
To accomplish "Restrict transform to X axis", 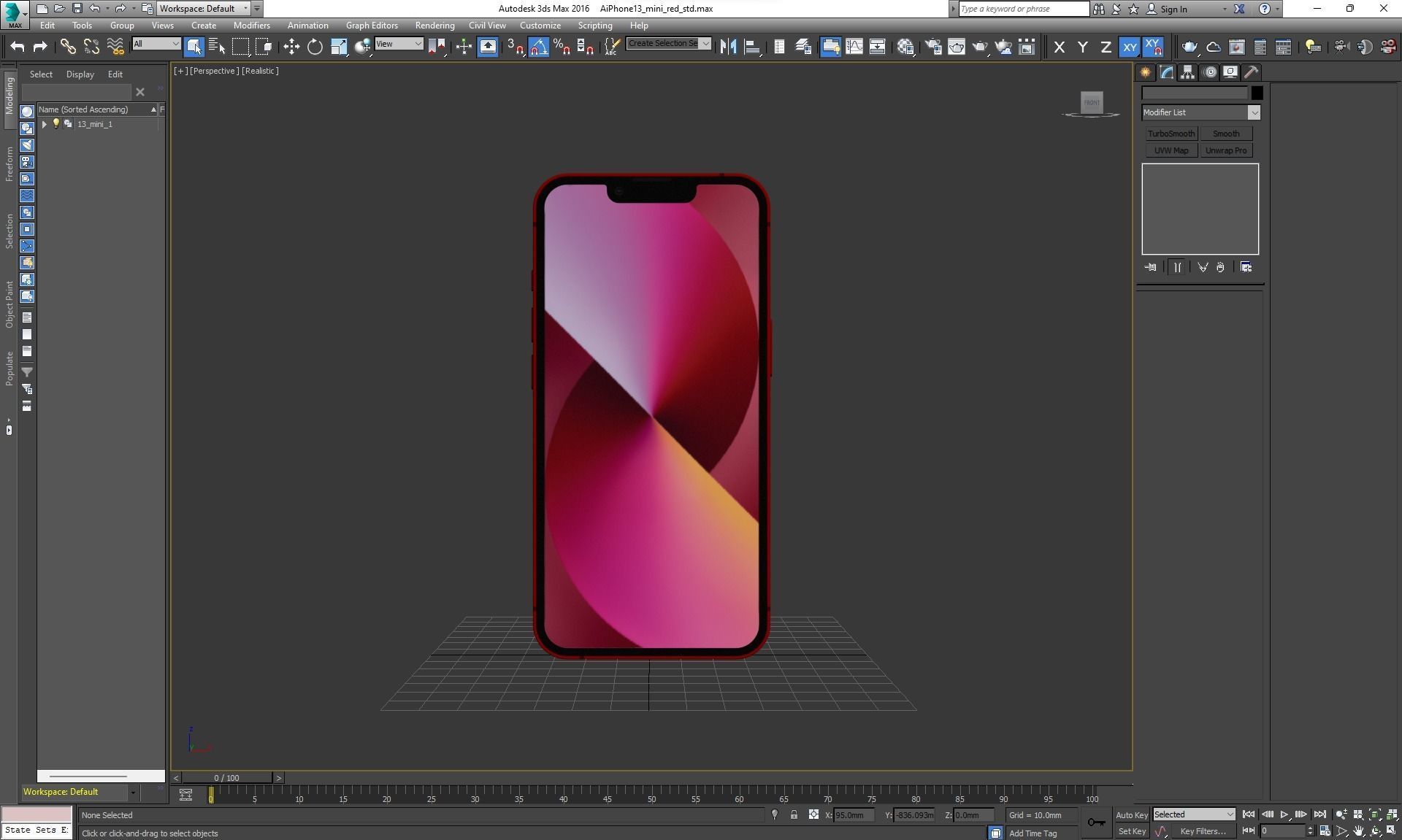I will [x=1059, y=47].
